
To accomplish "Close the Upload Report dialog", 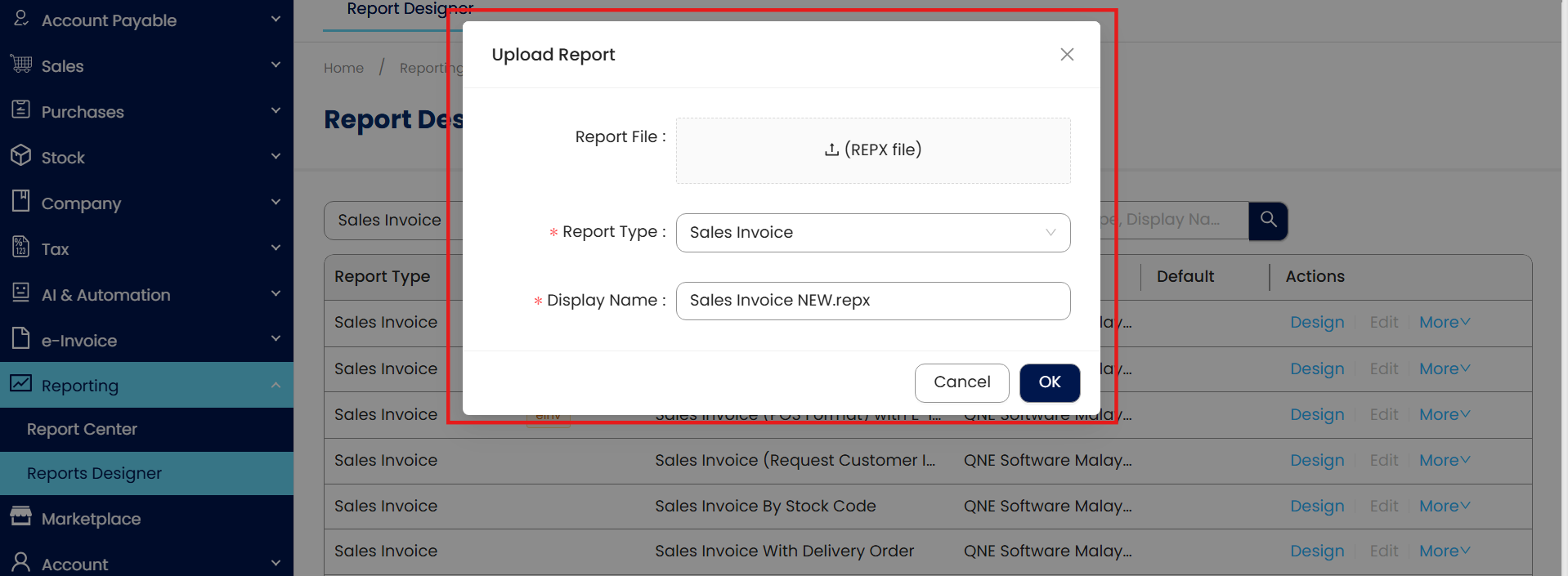I will click(1066, 55).
